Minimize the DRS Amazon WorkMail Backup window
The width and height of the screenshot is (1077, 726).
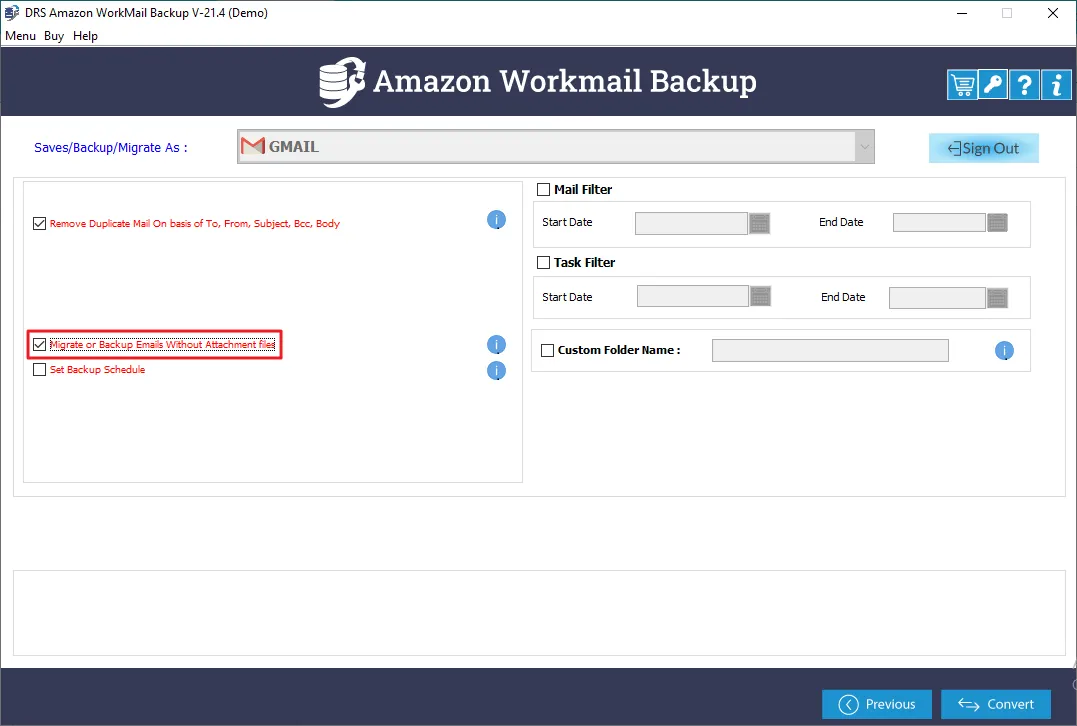point(962,13)
